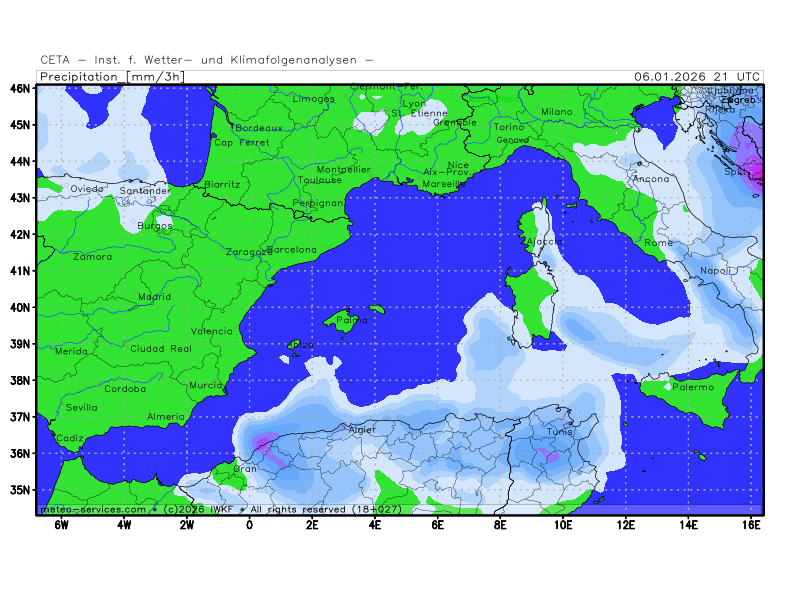The width and height of the screenshot is (800, 600).
Task: Click the Precipitation [mm/3h] header label
Action: (x=111, y=77)
